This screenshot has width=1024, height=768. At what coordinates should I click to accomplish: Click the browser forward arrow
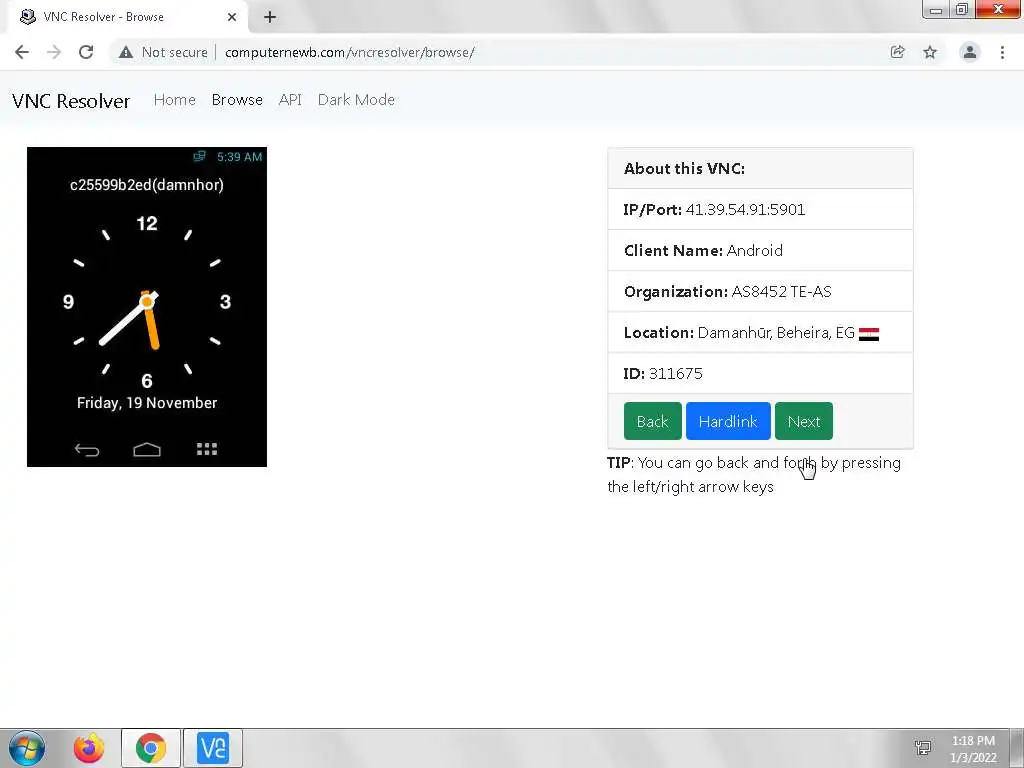click(54, 52)
